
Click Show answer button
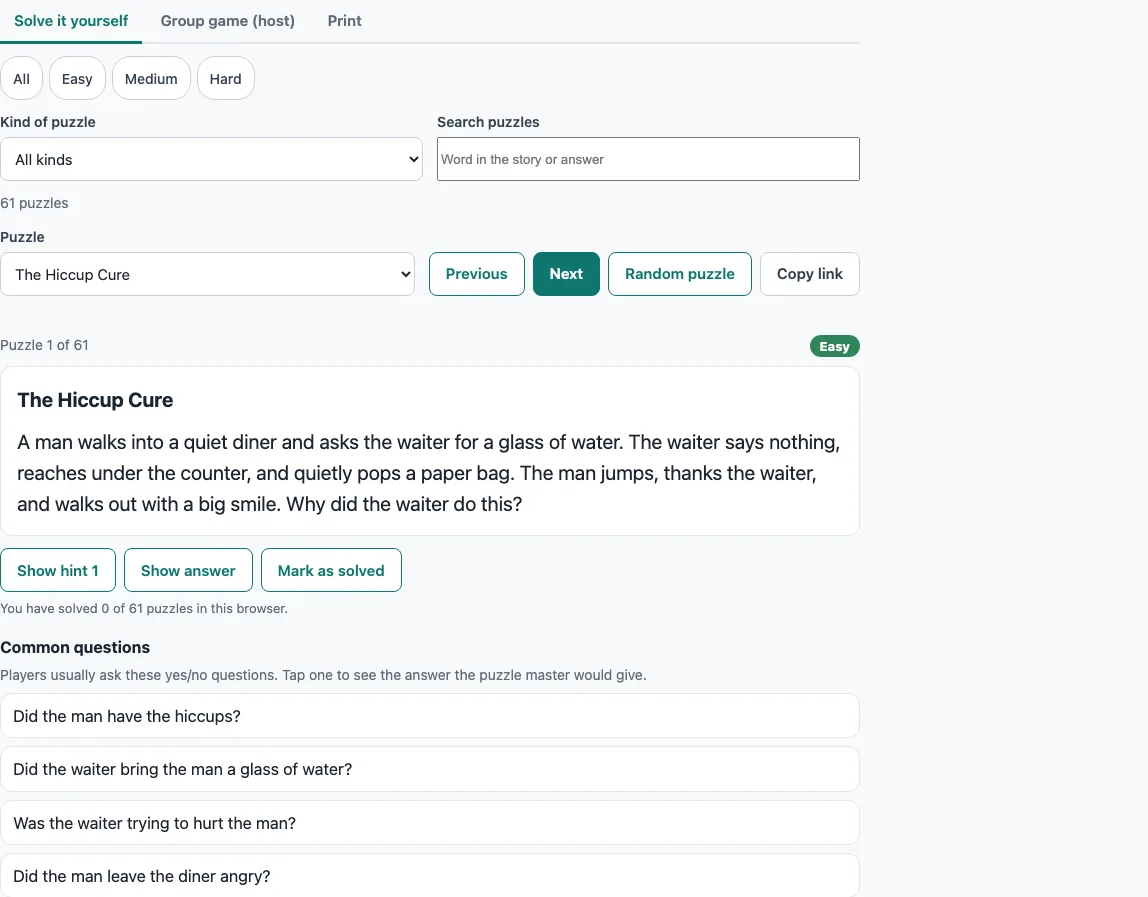[188, 570]
